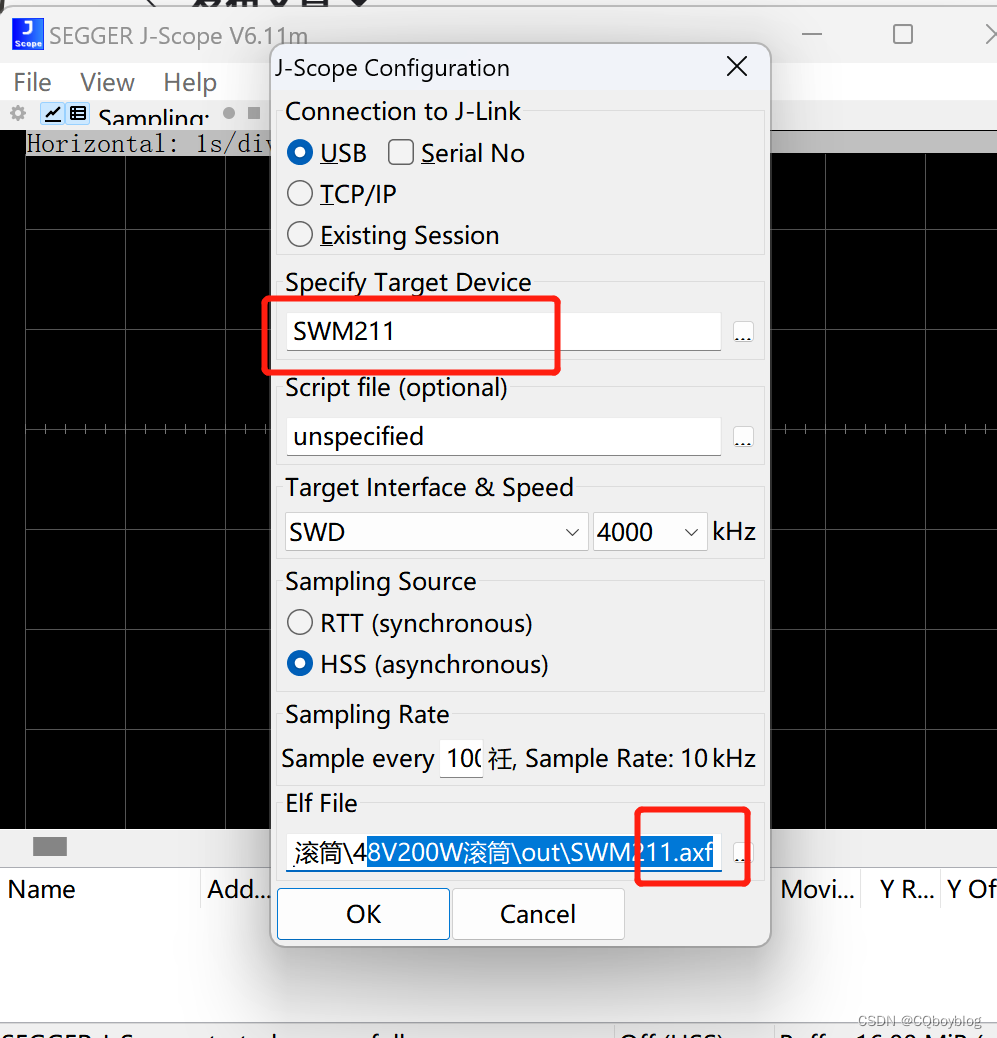The width and height of the screenshot is (997, 1038).
Task: Click the gray record circle icon
Action: click(x=230, y=113)
